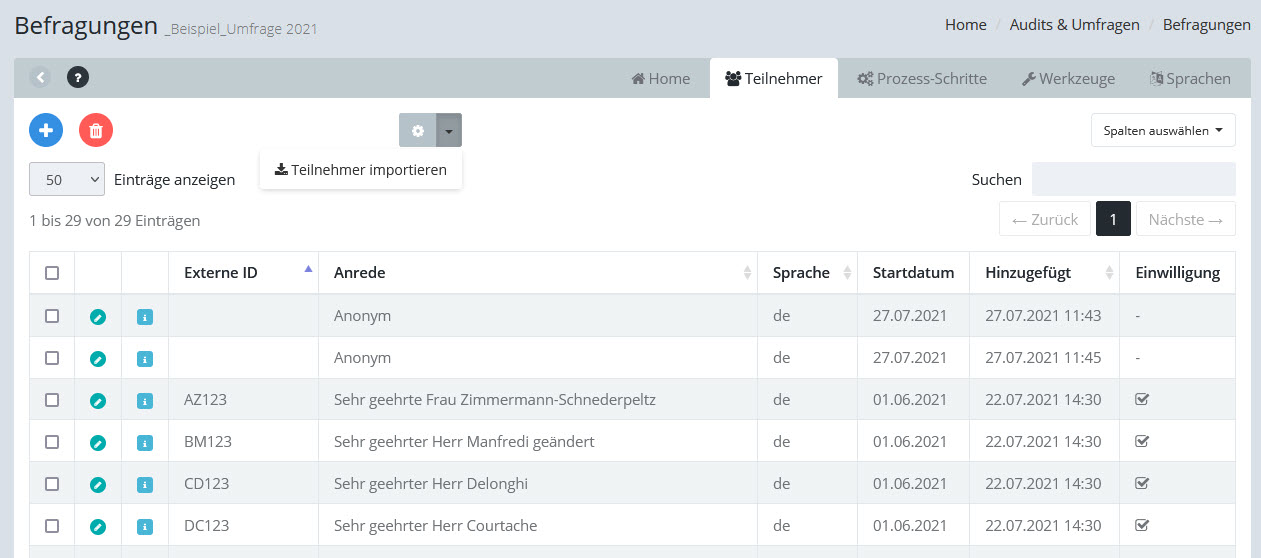Image resolution: width=1261 pixels, height=558 pixels.
Task: Click the Audits & Umfragen breadcrumb link
Action: tap(1074, 25)
